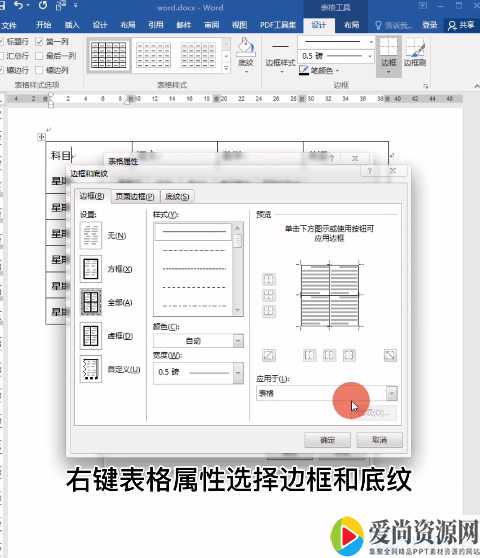Click the Pen Color (笔颜色) icon
The image size is (480, 558).
pos(304,70)
